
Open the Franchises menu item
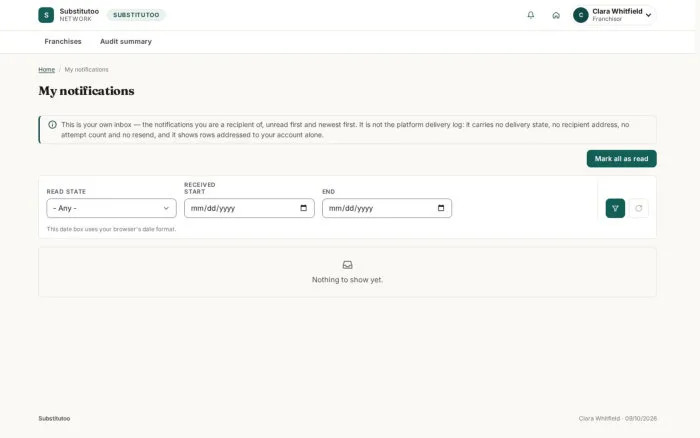click(x=63, y=42)
